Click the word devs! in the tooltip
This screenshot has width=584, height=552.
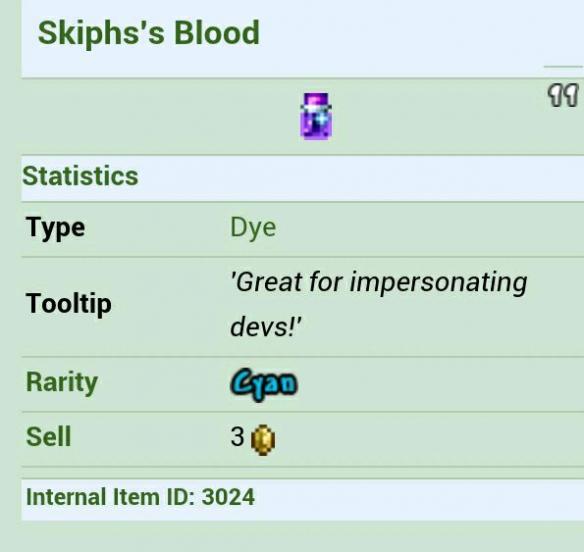pyautogui.click(x=266, y=327)
